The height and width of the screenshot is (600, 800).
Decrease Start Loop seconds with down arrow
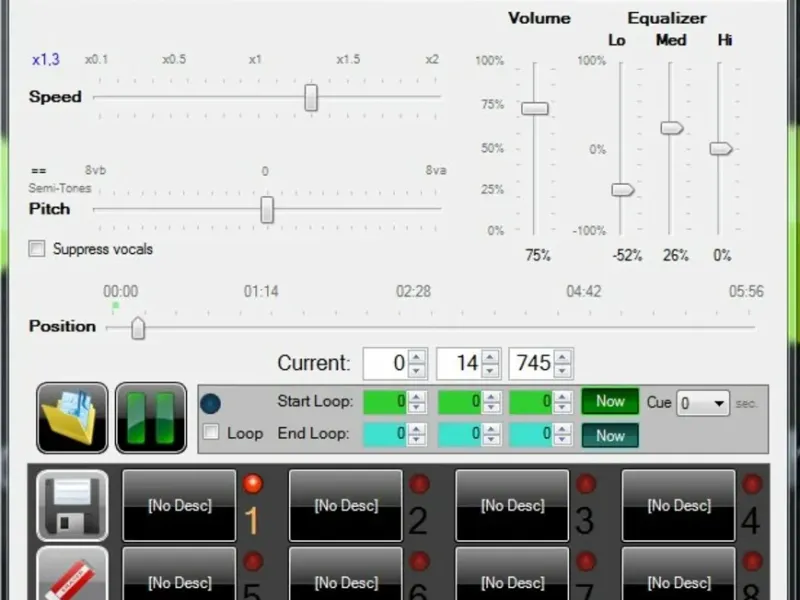click(491, 408)
